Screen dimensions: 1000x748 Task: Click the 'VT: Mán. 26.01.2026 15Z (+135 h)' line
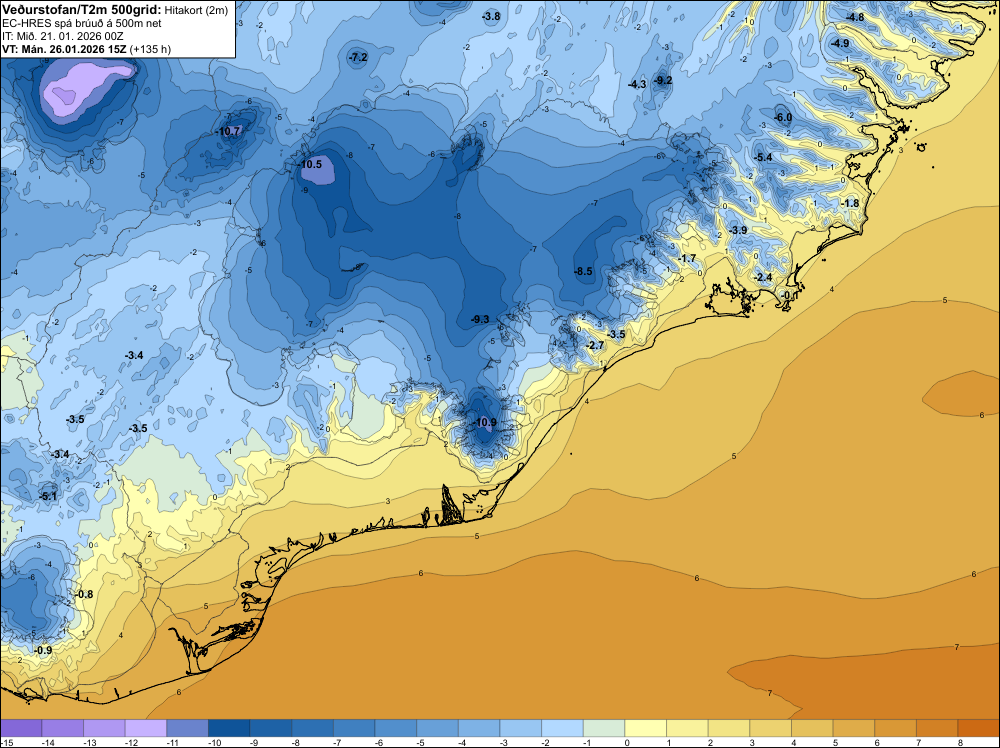click(86, 49)
